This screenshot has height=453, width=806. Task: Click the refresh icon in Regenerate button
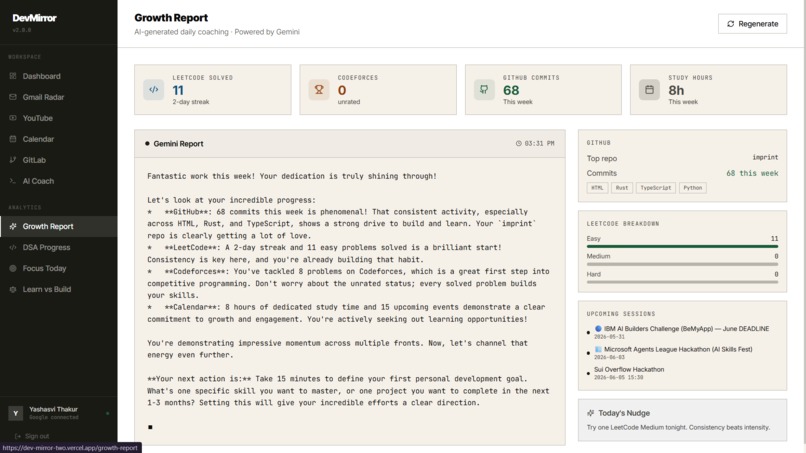click(730, 24)
